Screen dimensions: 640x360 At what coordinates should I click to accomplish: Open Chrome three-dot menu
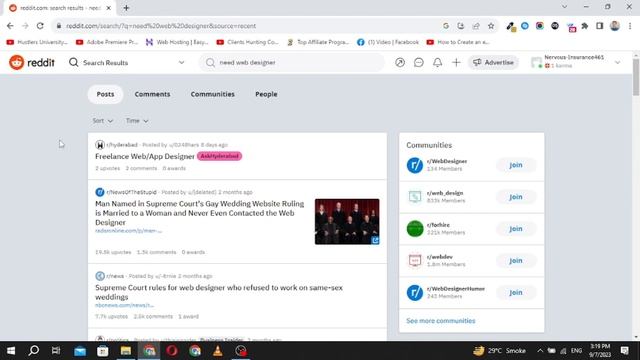pyautogui.click(x=630, y=26)
